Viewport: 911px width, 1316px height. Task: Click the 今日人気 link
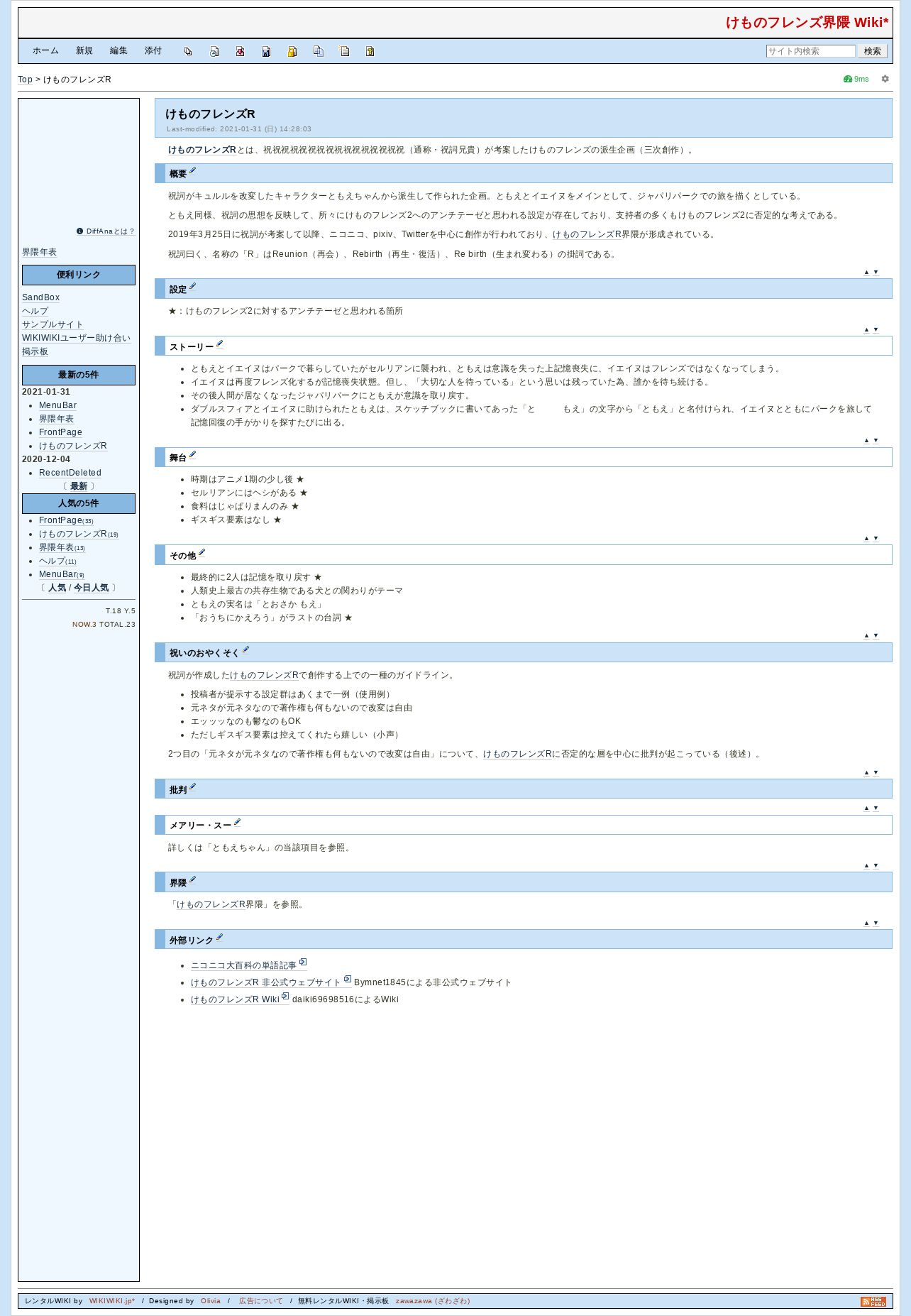point(91,588)
